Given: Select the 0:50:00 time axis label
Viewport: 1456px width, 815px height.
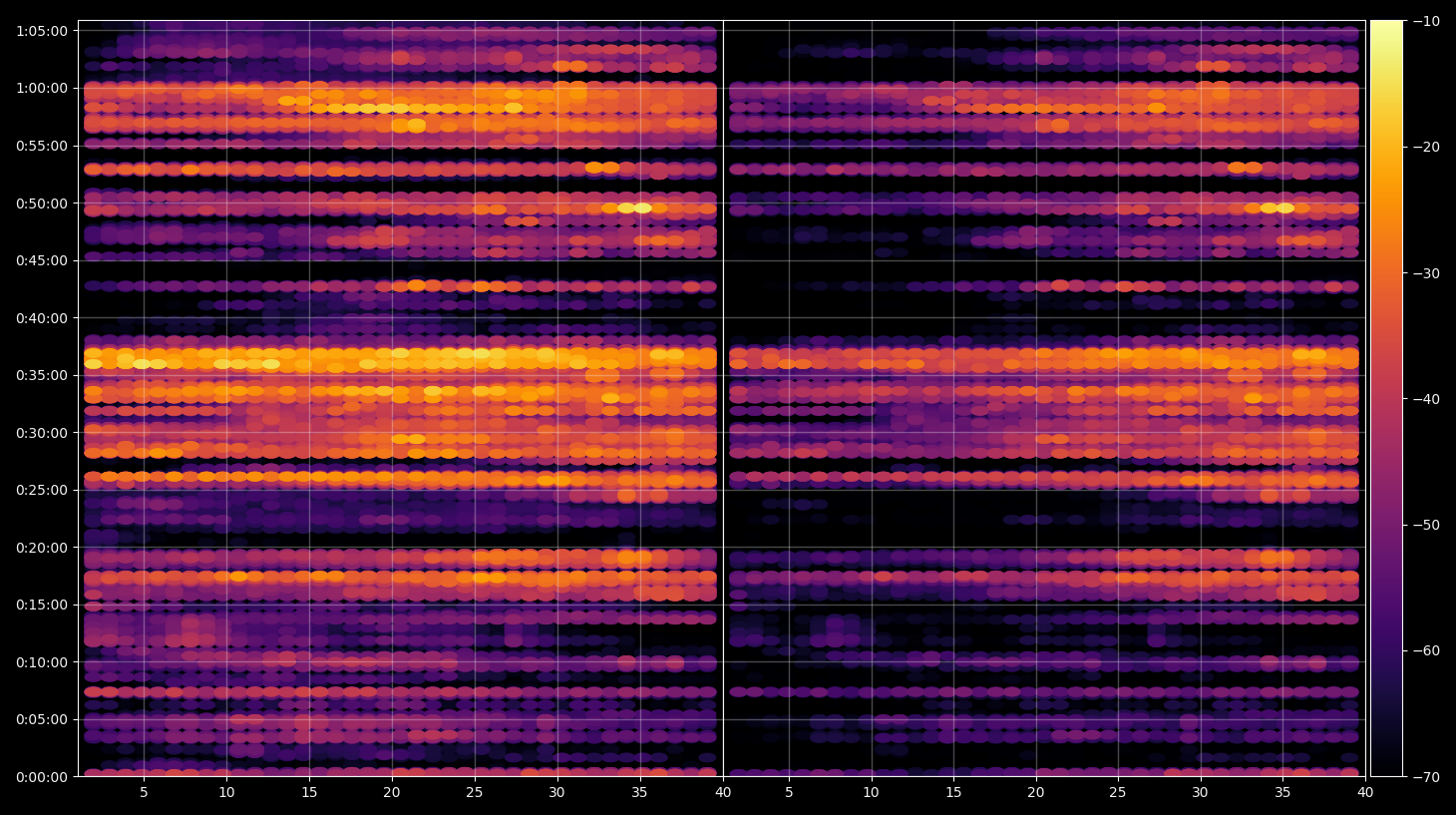Looking at the screenshot, I should [x=42, y=204].
